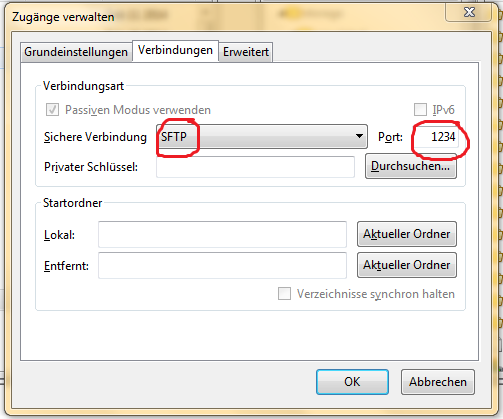Image resolution: width=503 pixels, height=419 pixels.
Task: Close the Zugänge verwalten dialog
Action: point(469,13)
